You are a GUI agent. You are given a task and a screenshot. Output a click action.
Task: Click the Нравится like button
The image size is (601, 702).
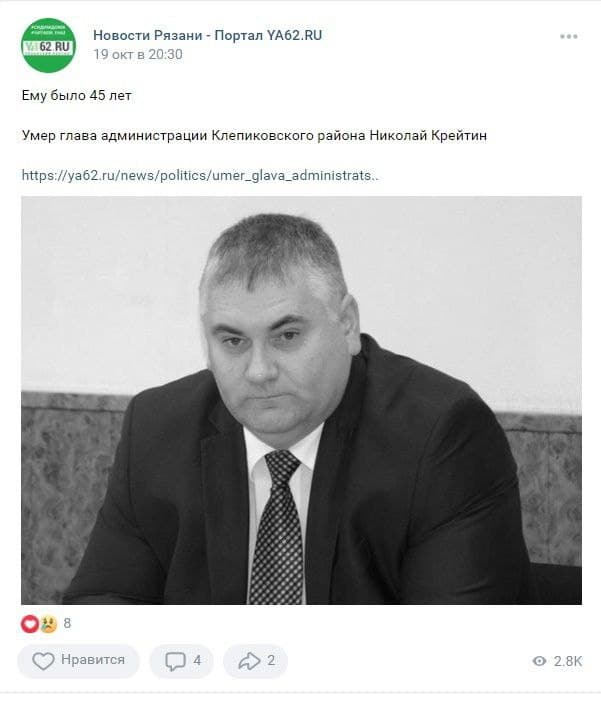(x=78, y=661)
